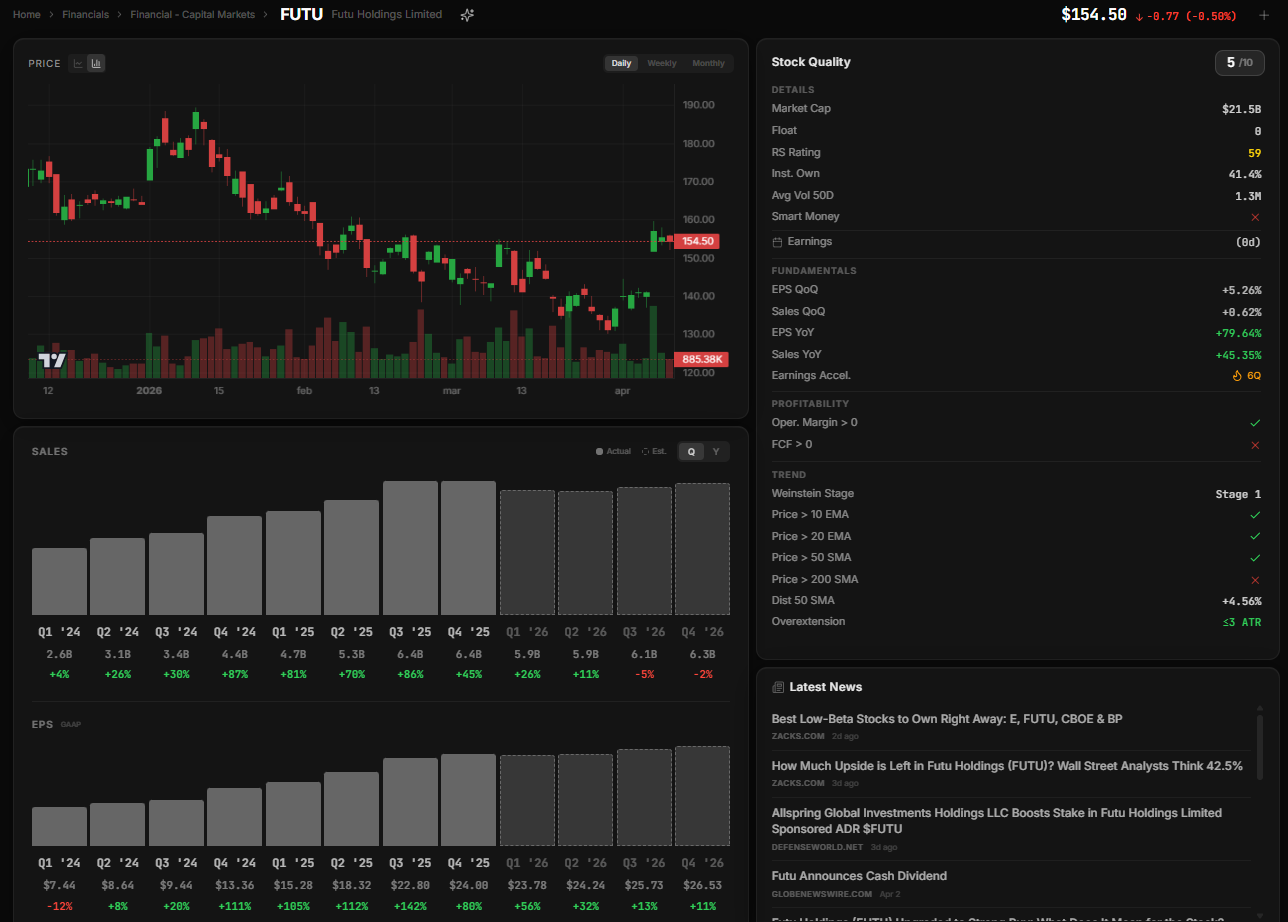Click the Q3 '26 sales growth -5%
1288x922 pixels.
(x=643, y=674)
